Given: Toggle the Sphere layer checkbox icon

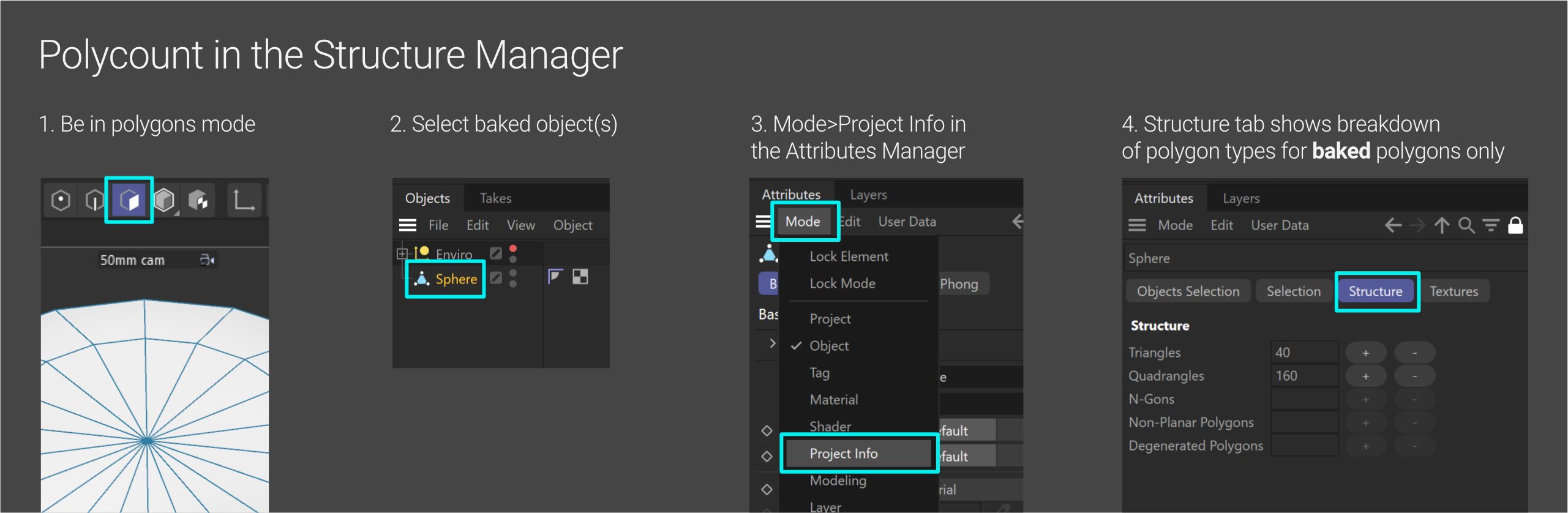Looking at the screenshot, I should (x=496, y=278).
